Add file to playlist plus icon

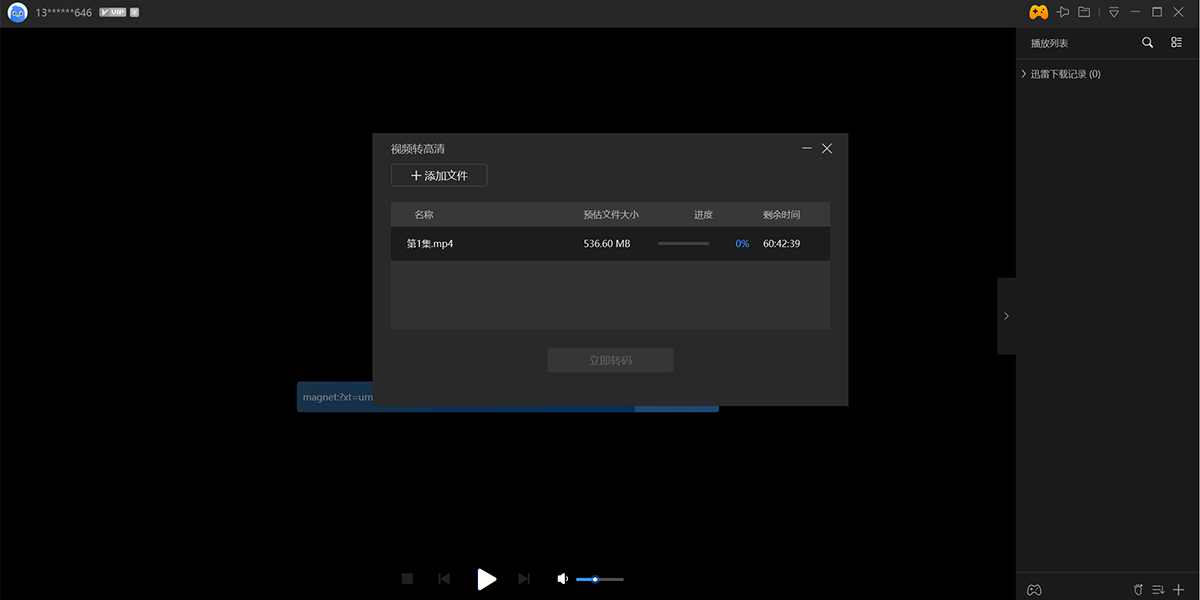click(x=1178, y=589)
